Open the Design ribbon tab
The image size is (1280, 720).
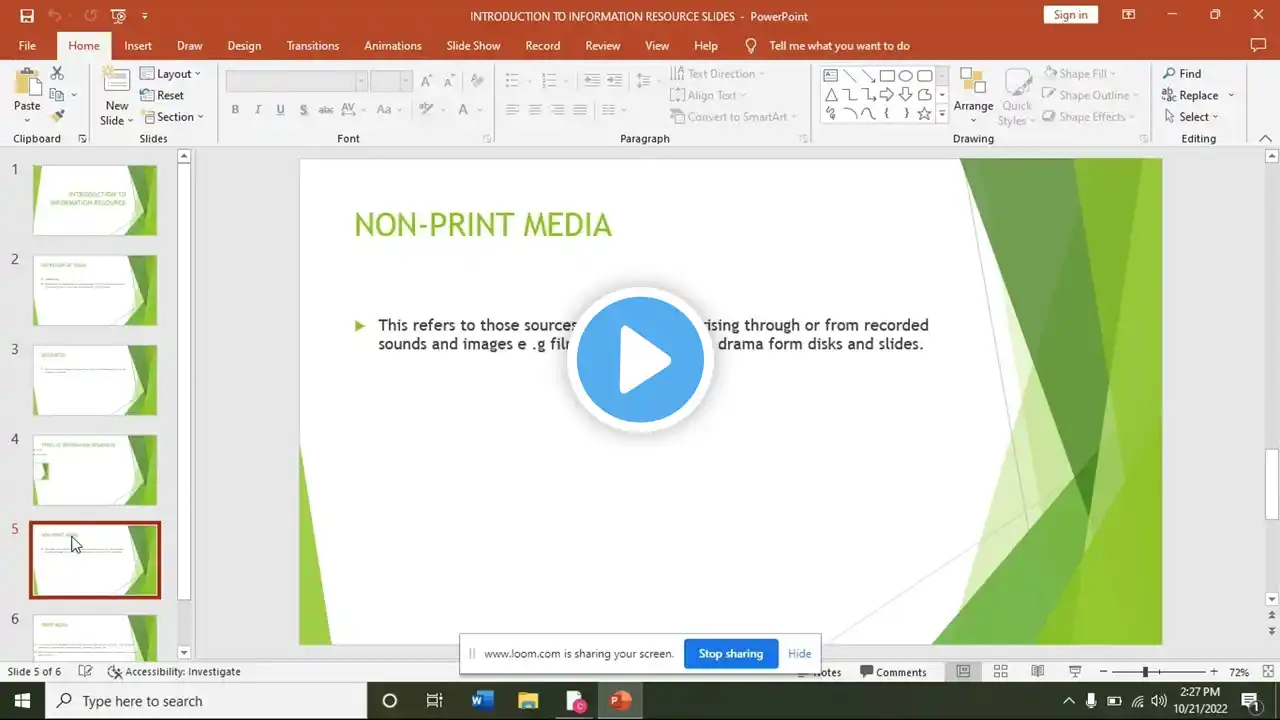point(244,46)
